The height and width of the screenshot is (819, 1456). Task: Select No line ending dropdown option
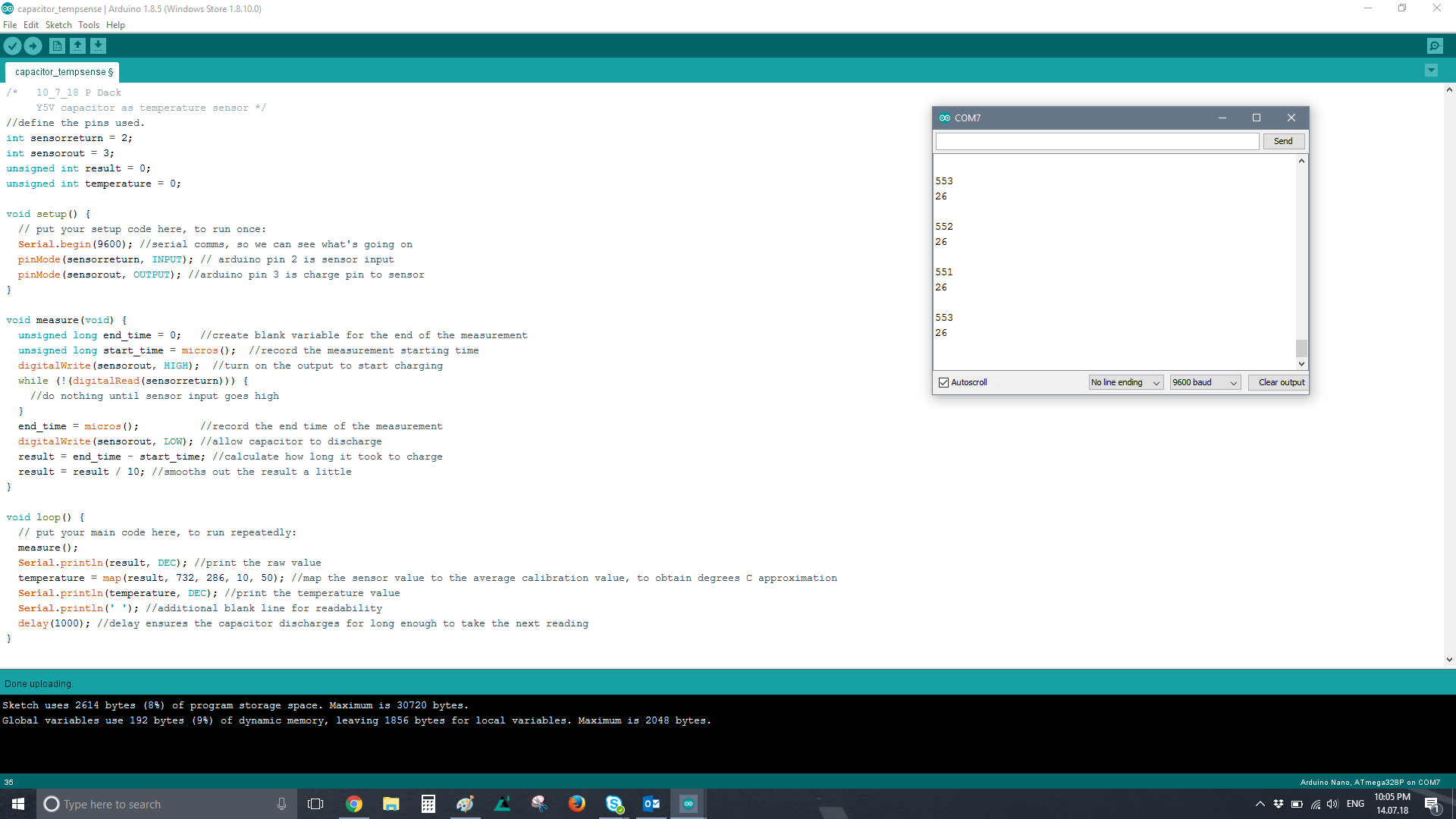click(x=1124, y=382)
